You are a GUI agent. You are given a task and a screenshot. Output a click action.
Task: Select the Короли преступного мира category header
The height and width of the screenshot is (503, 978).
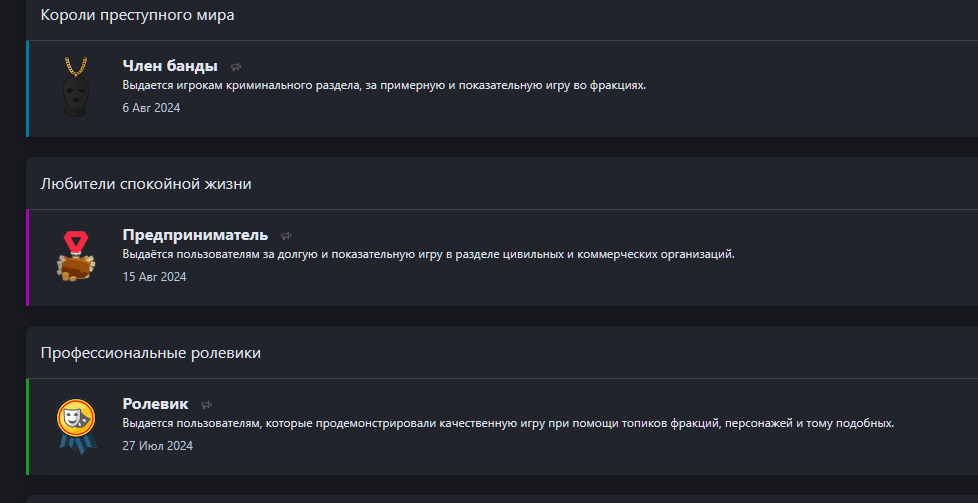pyautogui.click(x=137, y=15)
